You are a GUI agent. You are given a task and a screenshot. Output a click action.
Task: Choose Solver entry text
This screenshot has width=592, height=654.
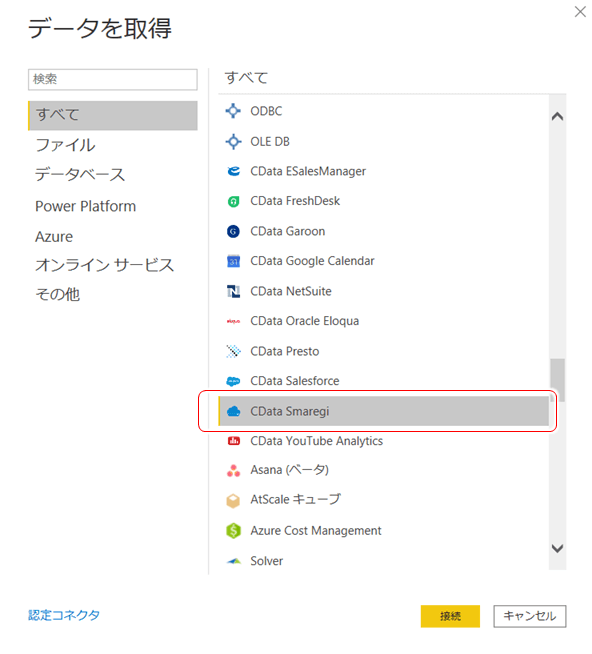click(x=267, y=561)
